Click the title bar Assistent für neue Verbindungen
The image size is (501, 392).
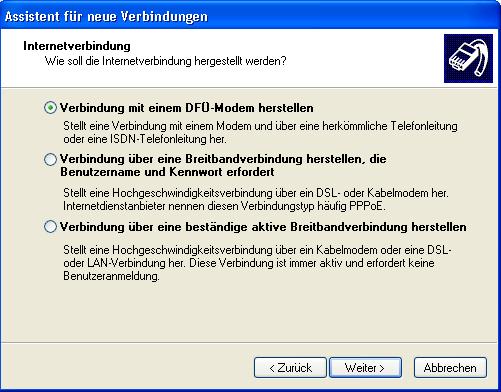tap(106, 16)
